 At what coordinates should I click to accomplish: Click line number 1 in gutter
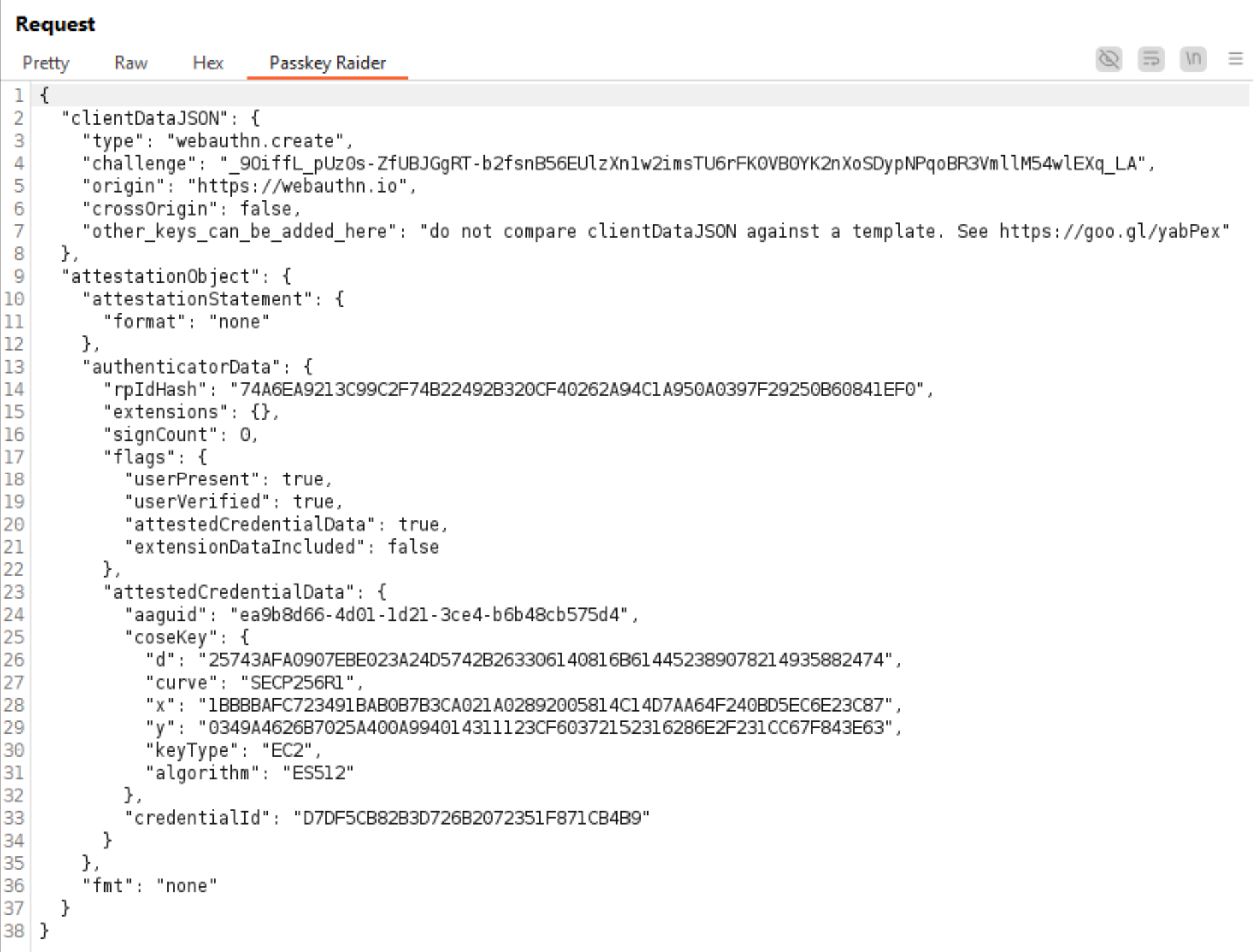19,96
